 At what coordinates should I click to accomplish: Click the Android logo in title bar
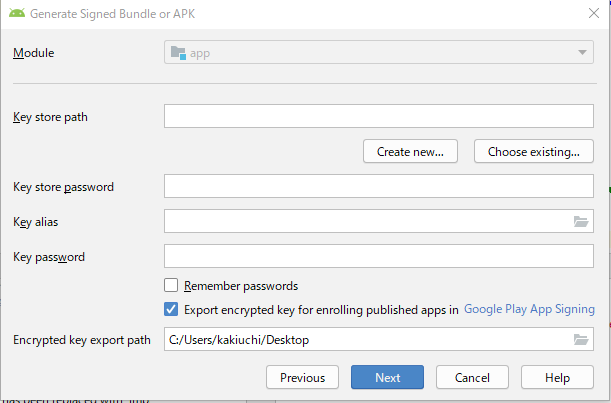pos(15,13)
